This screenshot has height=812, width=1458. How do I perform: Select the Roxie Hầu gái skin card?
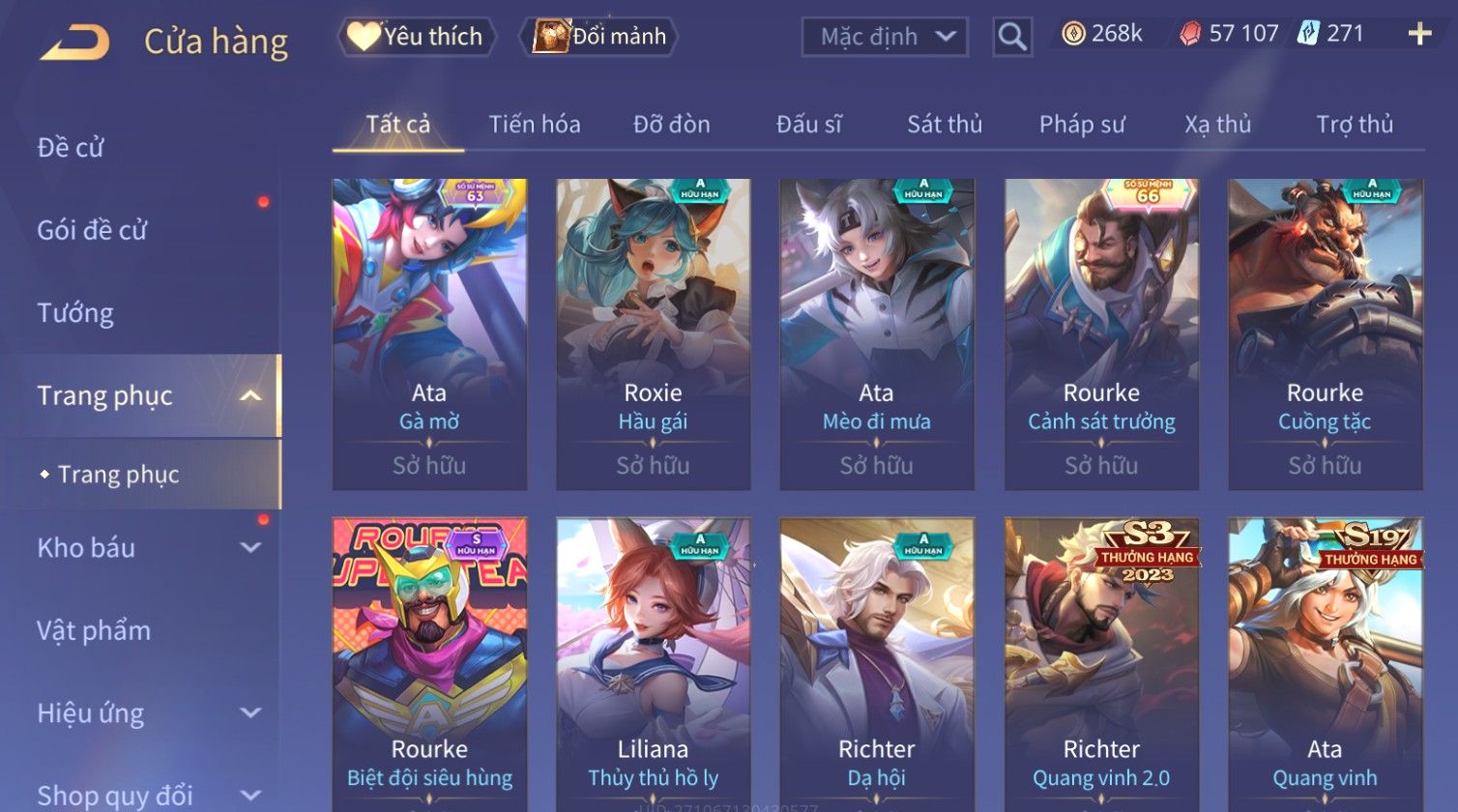pos(654,333)
